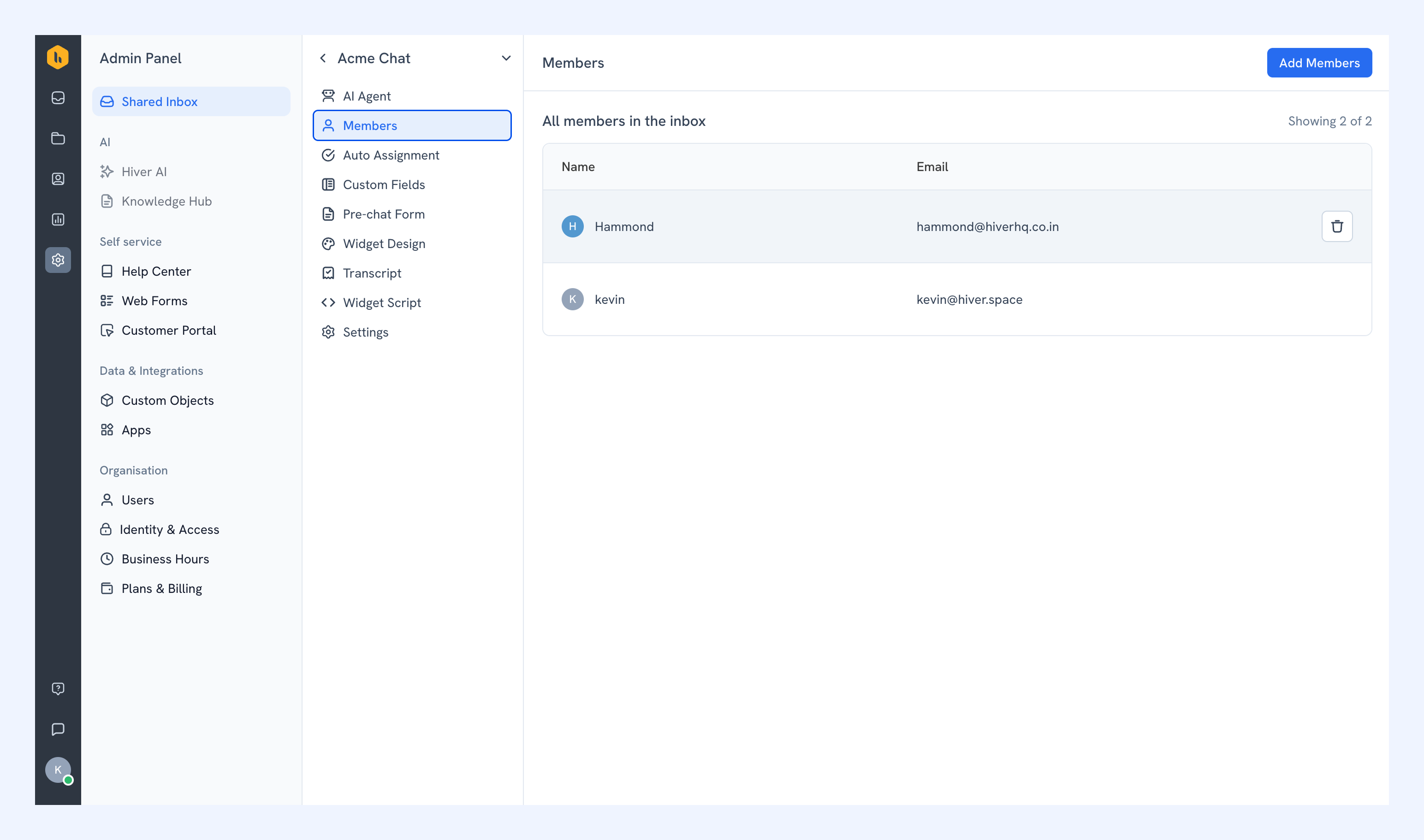Open the inbox icon in dark sidebar
This screenshot has height=840, width=1424.
tap(58, 98)
